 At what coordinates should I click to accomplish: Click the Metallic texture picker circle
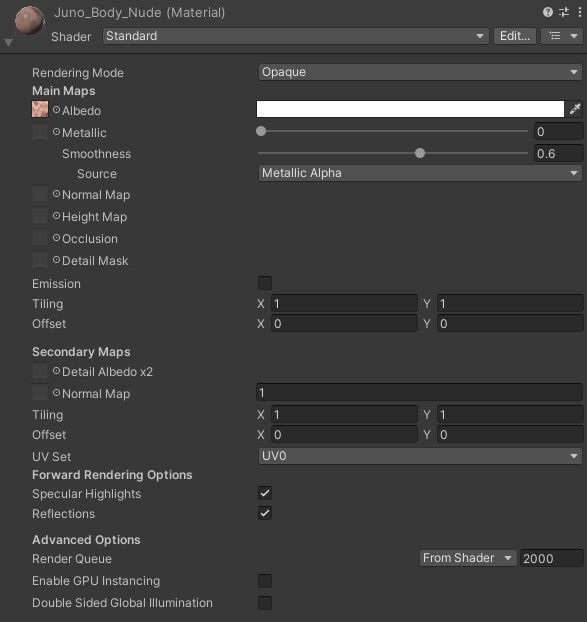pyautogui.click(x=56, y=132)
